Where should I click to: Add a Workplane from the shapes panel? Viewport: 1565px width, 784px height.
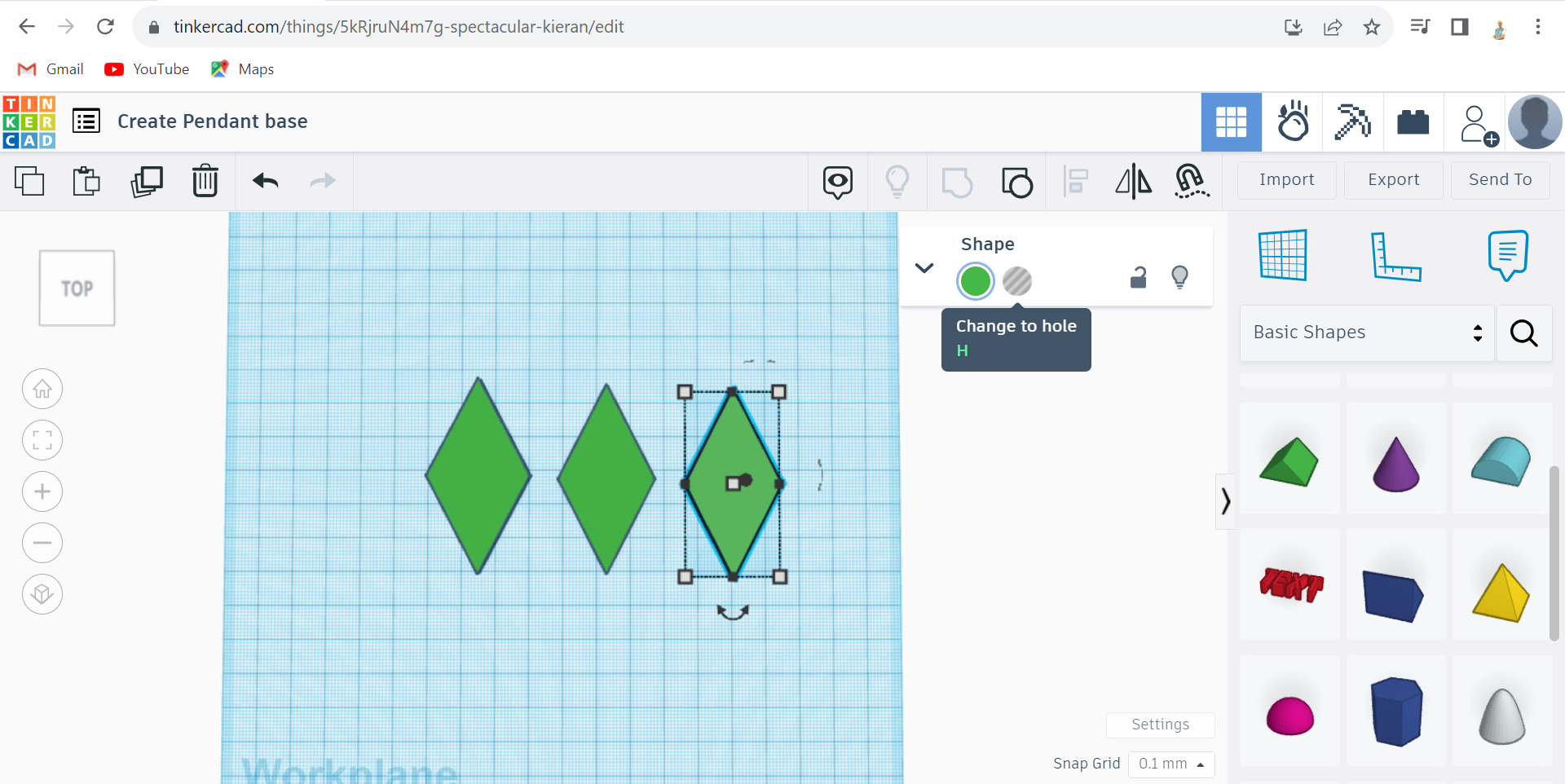tap(1283, 255)
